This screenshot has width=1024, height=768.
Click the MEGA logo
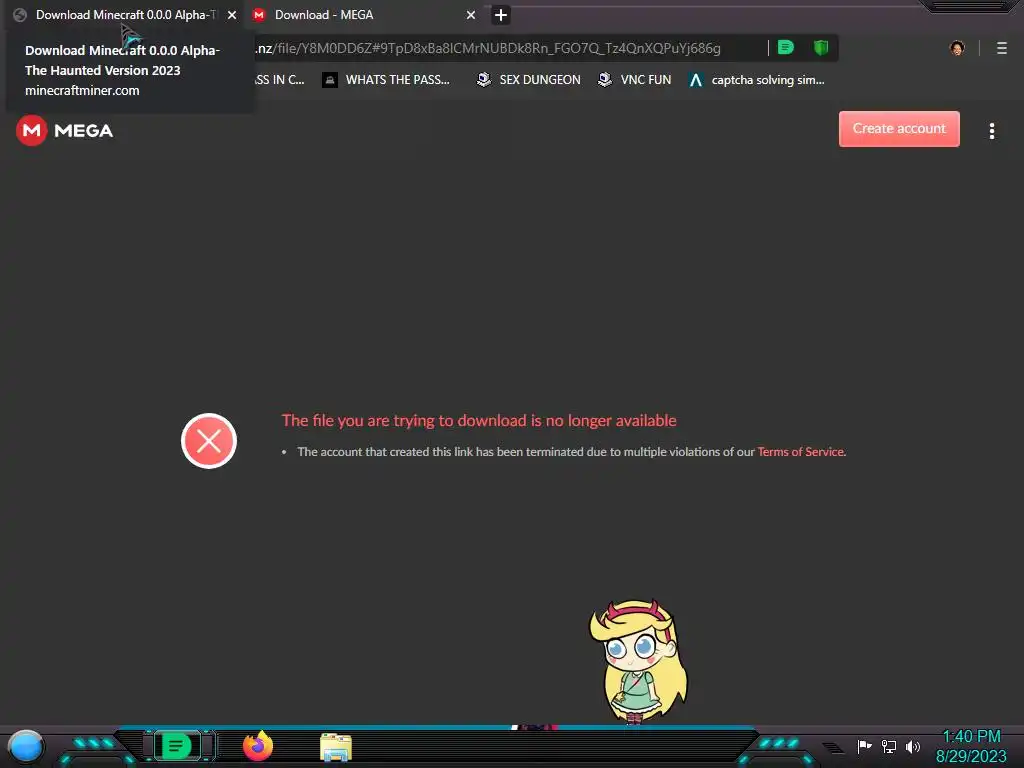pyautogui.click(x=65, y=131)
